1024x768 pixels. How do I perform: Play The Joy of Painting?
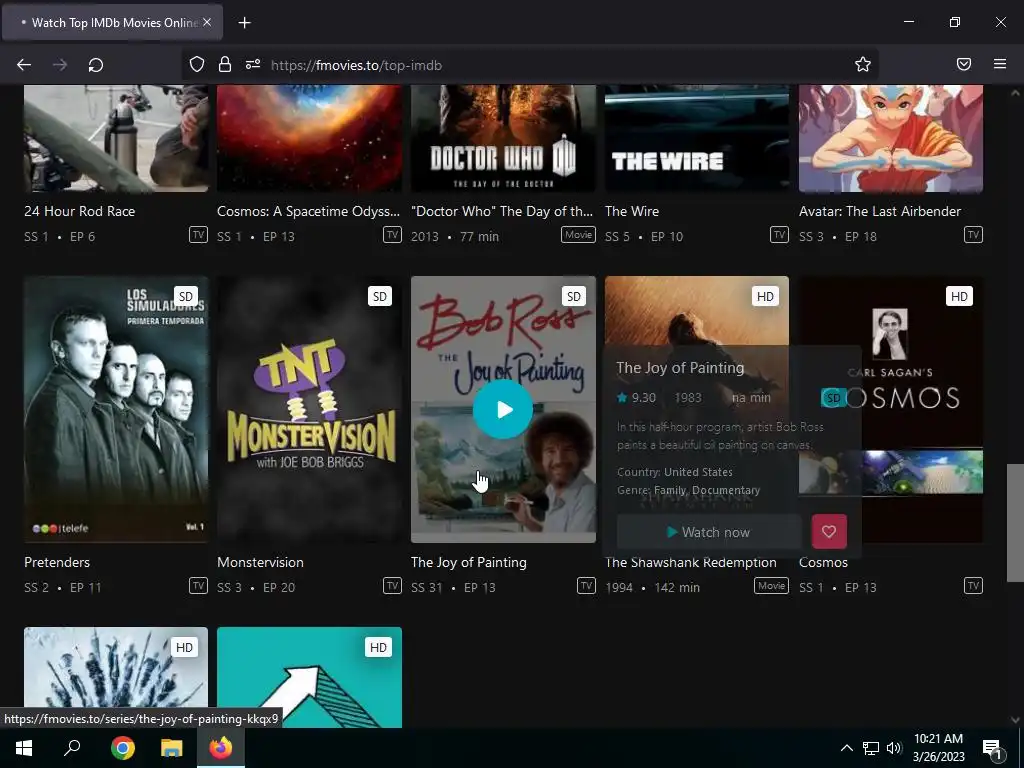tap(503, 409)
